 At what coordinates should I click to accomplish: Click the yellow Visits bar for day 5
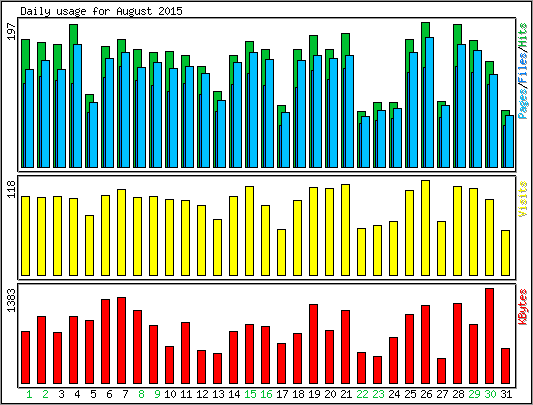89,245
